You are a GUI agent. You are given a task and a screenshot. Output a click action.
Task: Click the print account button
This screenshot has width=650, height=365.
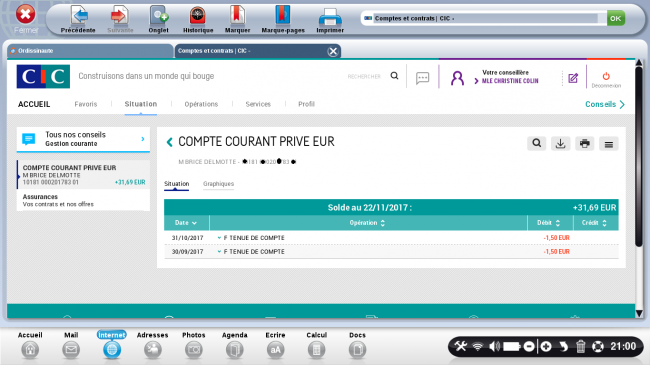[585, 144]
